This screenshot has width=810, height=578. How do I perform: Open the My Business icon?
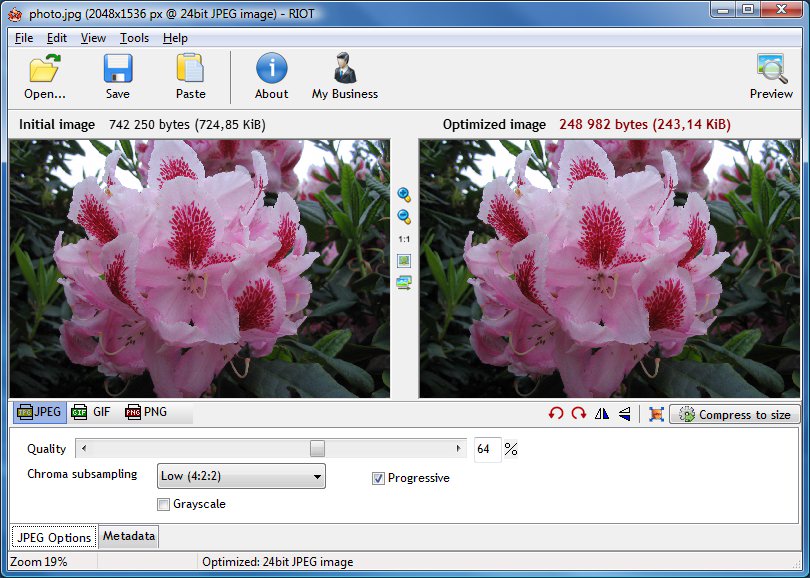(x=345, y=76)
